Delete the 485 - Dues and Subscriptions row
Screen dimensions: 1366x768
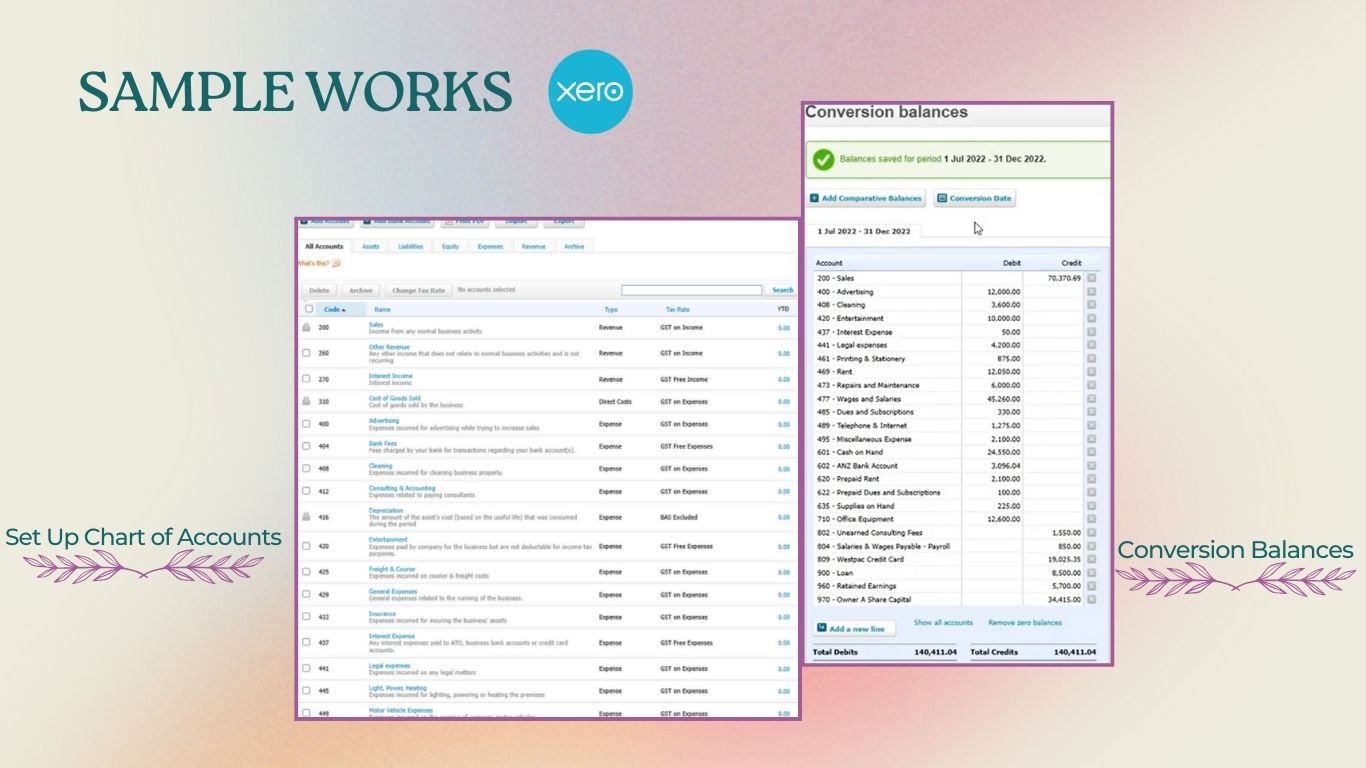point(1092,412)
